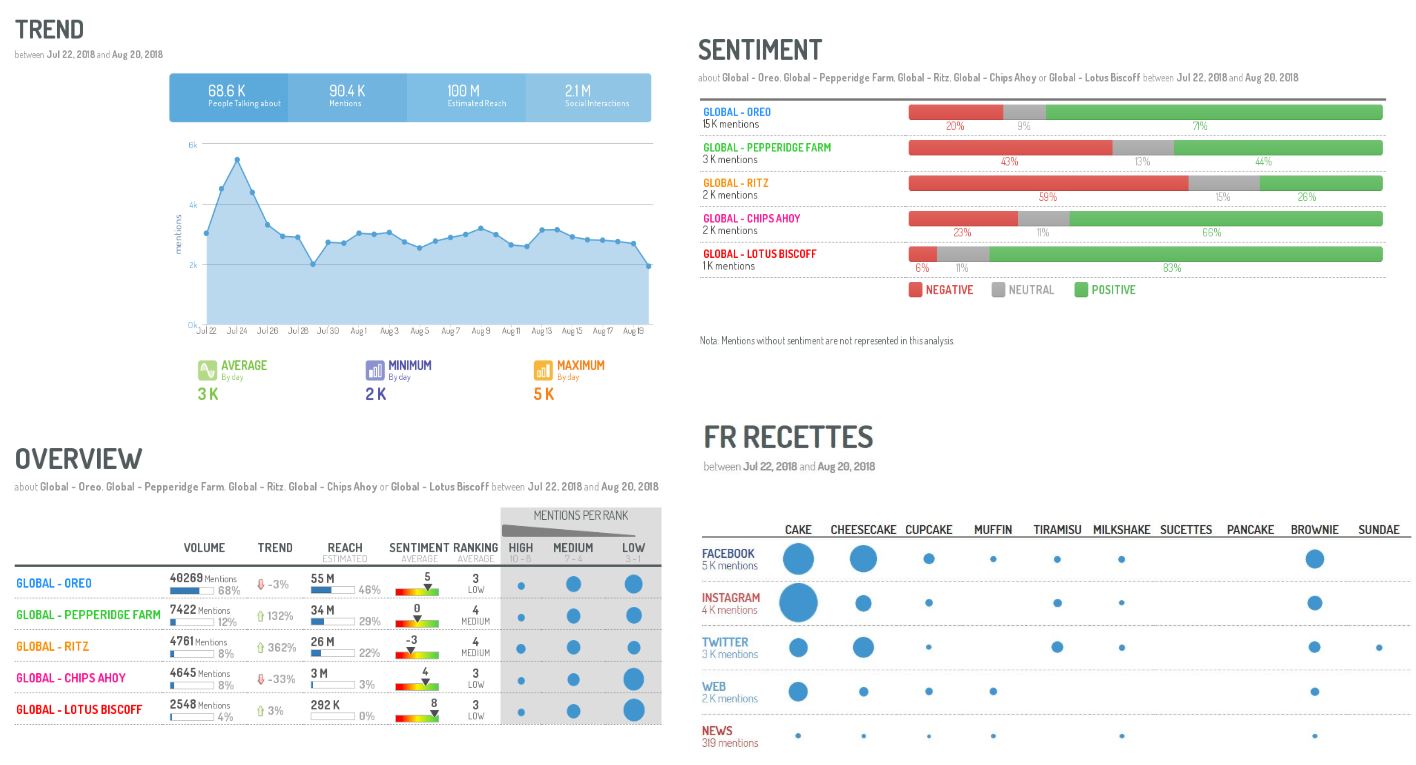Open Global - Ritz in Overview table

click(52, 647)
